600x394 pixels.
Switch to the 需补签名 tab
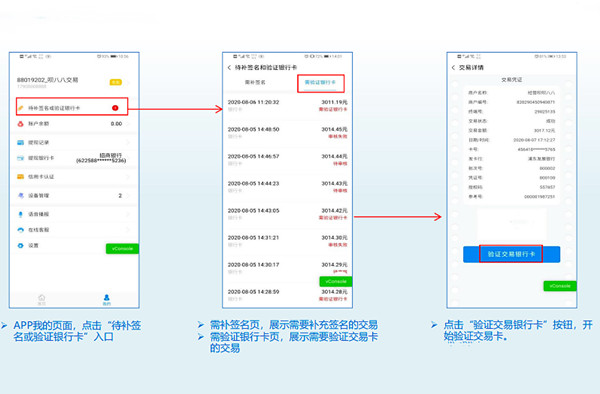pos(255,82)
